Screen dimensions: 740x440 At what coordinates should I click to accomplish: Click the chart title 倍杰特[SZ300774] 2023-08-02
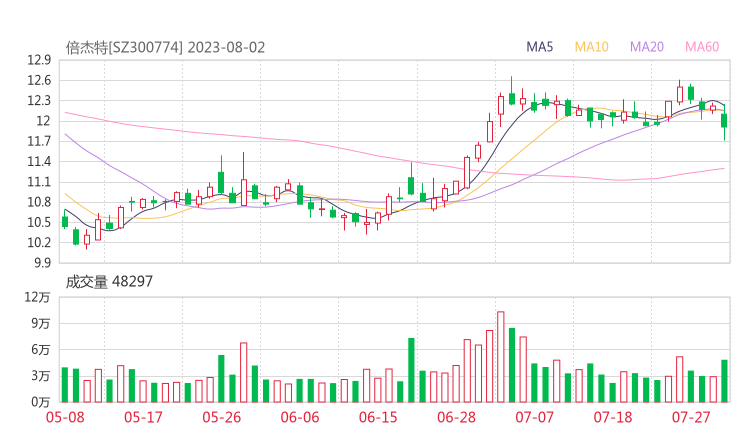pos(165,48)
